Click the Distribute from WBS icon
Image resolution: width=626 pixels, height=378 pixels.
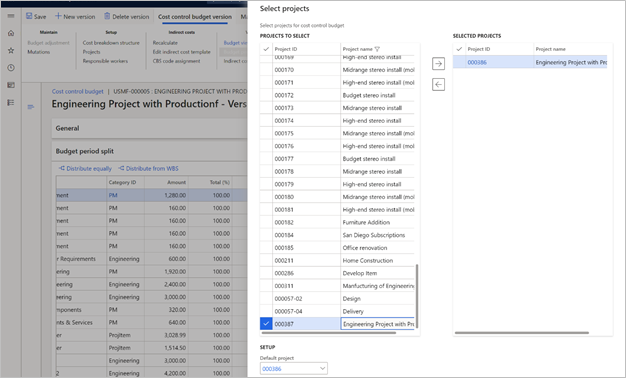pyautogui.click(x=121, y=168)
